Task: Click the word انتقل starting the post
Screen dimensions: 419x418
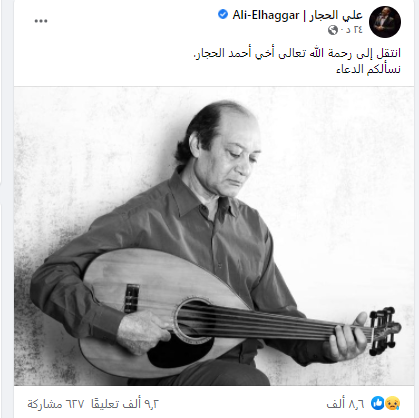Action: [x=388, y=53]
